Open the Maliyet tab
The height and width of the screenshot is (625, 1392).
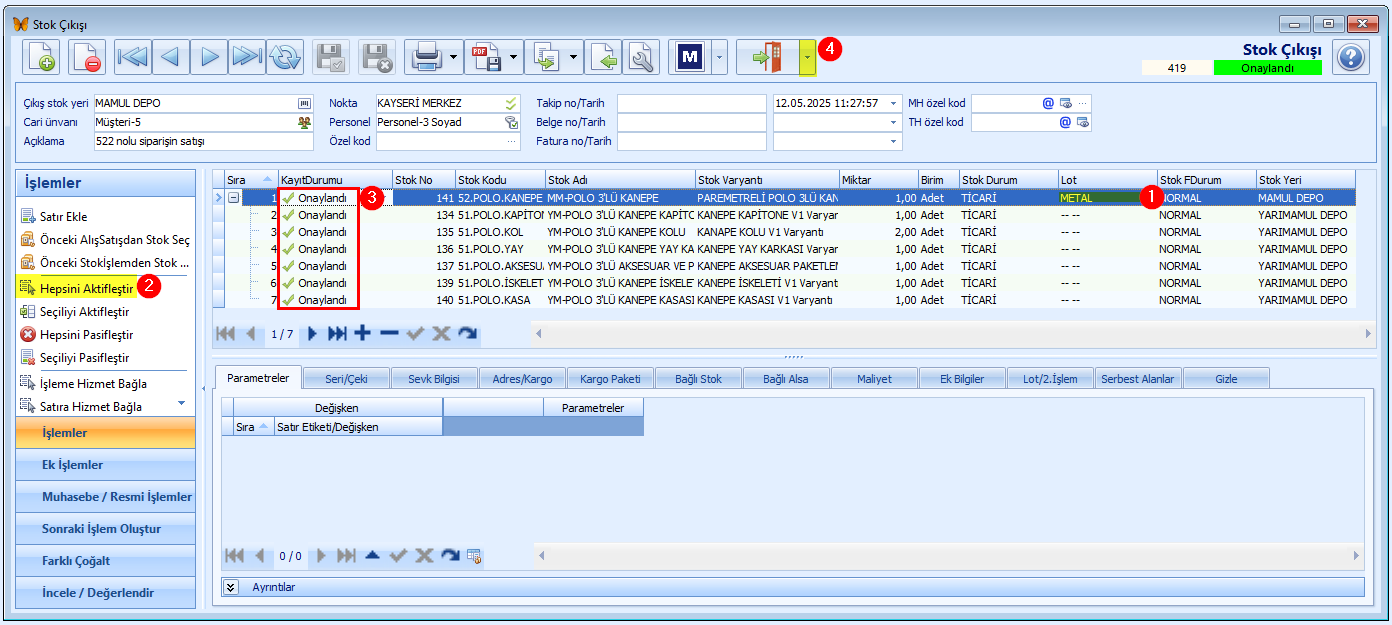(874, 379)
